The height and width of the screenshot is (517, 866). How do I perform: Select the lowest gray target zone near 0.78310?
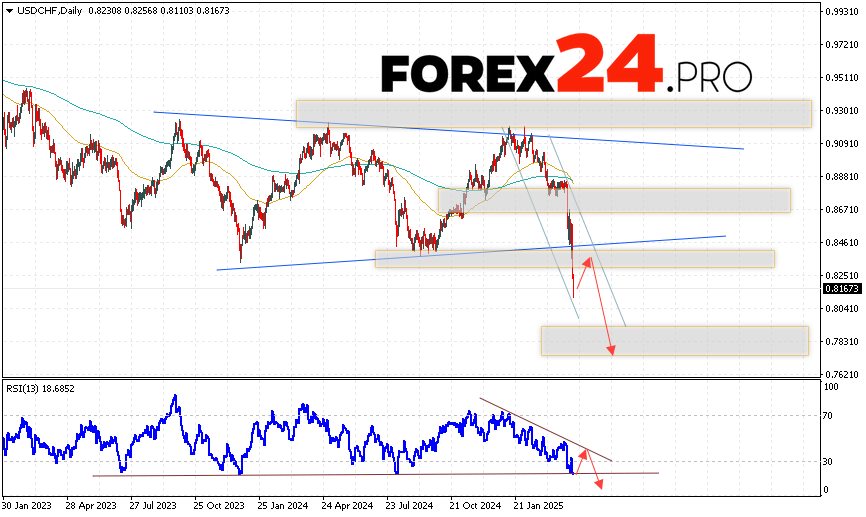[x=674, y=340]
